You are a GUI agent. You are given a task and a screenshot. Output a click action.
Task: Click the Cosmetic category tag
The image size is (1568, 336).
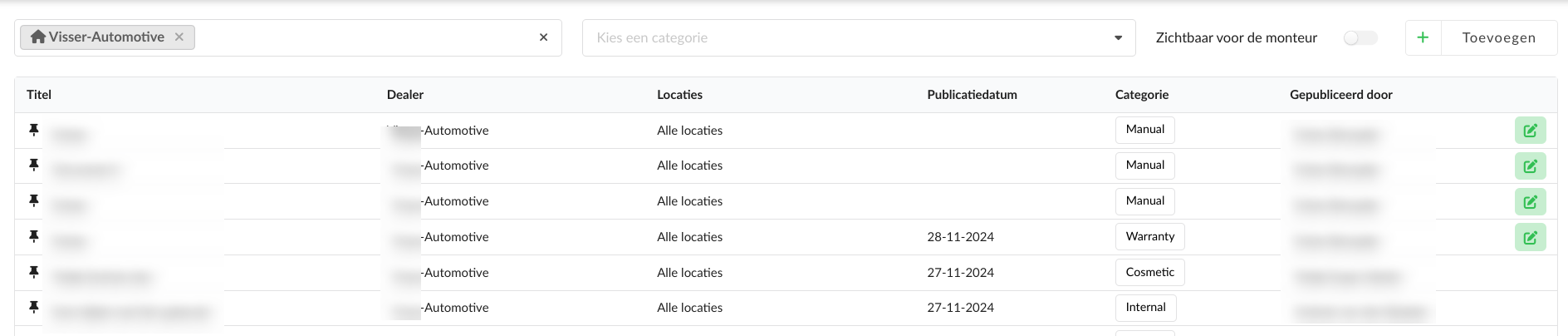click(1149, 272)
